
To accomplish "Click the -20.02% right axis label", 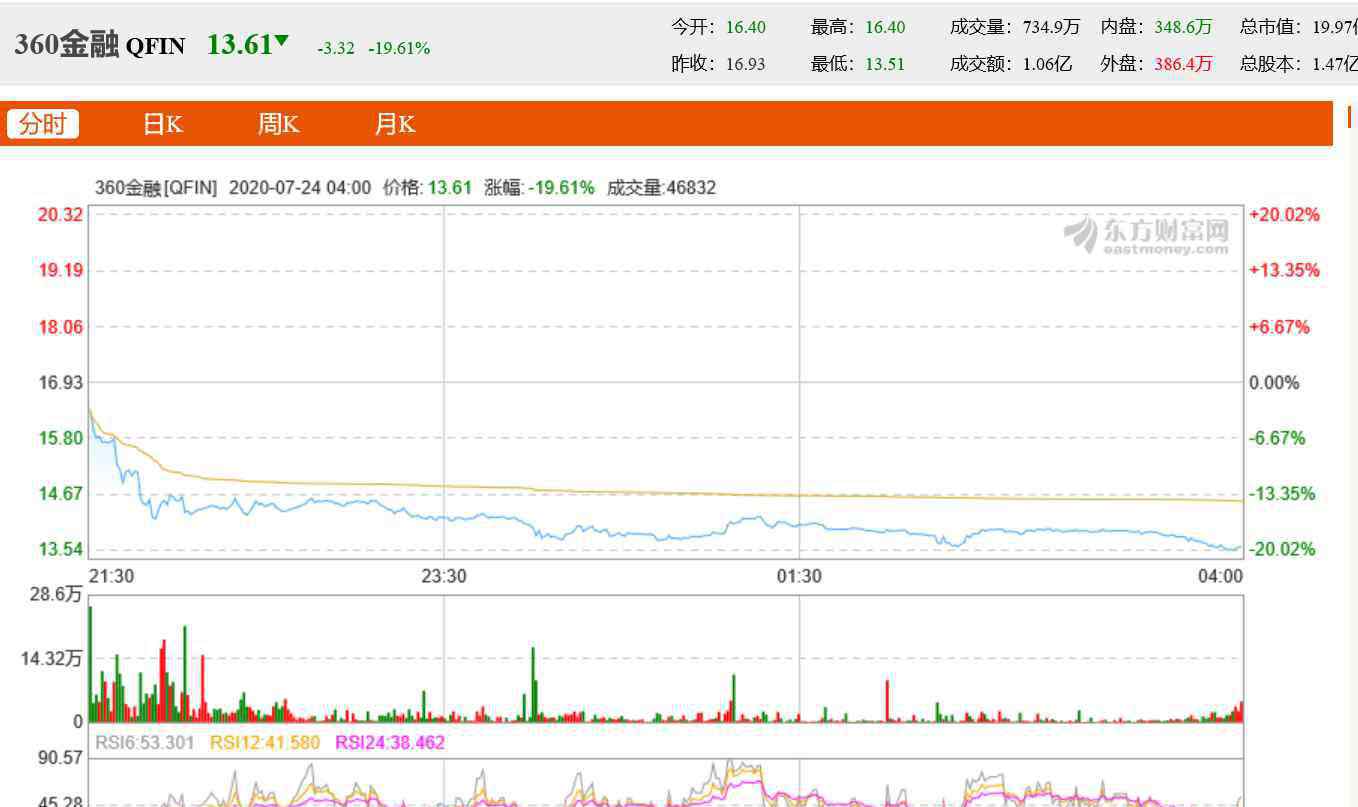I will point(1282,549).
